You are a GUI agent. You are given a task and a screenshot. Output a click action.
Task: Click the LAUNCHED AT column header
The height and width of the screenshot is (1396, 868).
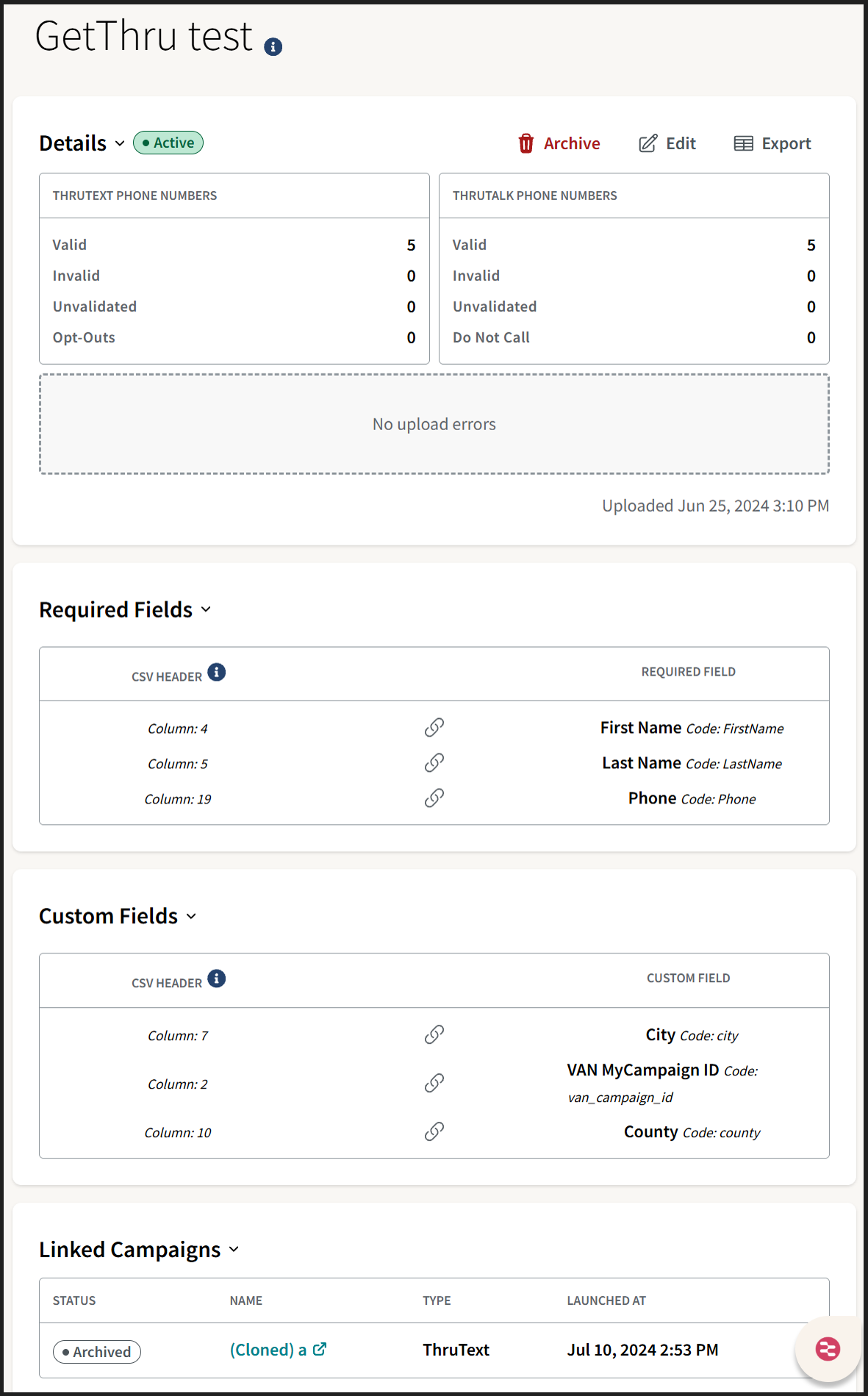click(x=606, y=1300)
